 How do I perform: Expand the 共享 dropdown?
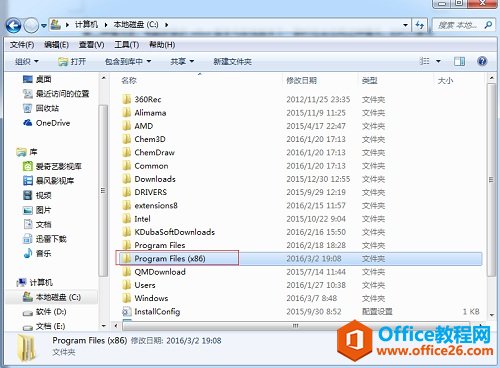click(182, 61)
